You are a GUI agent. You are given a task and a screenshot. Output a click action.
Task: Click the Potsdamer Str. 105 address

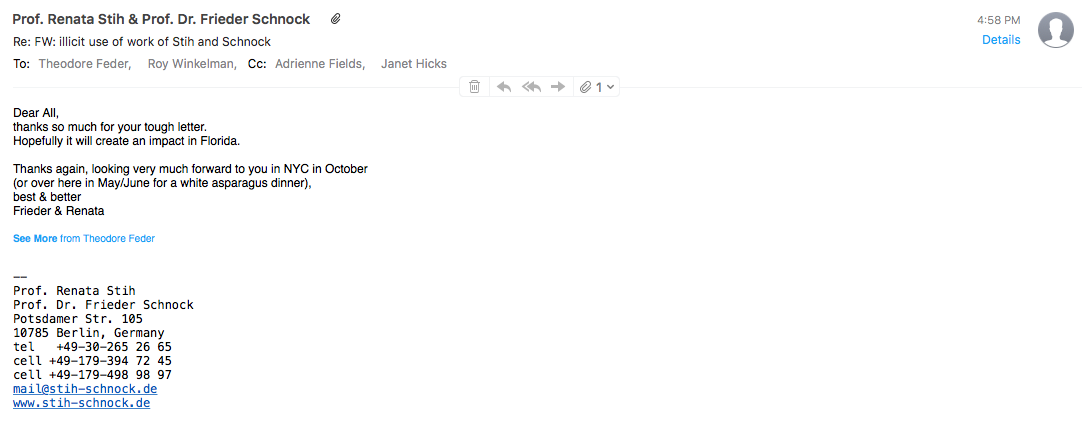(78, 319)
